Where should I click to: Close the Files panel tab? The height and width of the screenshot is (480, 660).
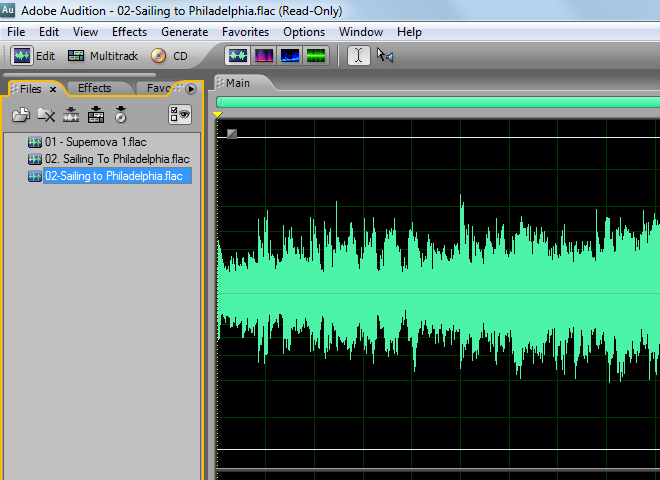[53, 89]
